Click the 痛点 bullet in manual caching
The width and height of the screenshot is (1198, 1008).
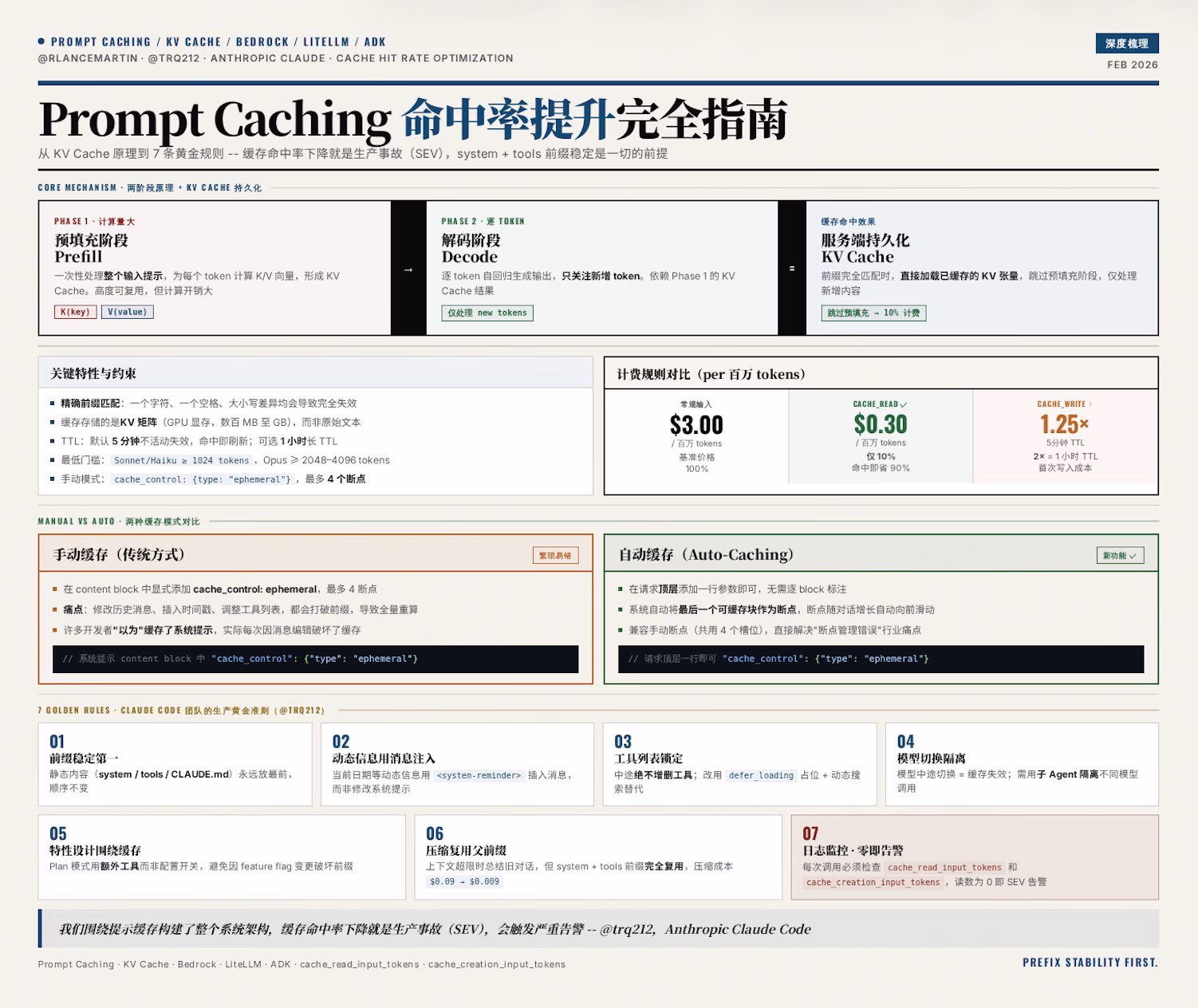pyautogui.click(x=240, y=609)
